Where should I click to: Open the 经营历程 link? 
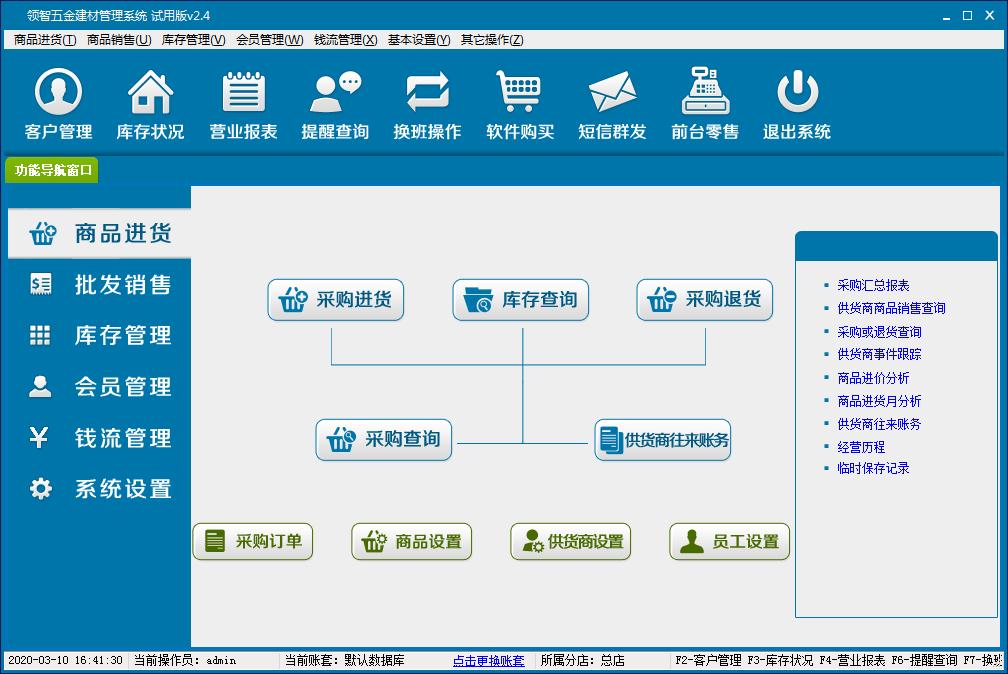pyautogui.click(x=861, y=447)
